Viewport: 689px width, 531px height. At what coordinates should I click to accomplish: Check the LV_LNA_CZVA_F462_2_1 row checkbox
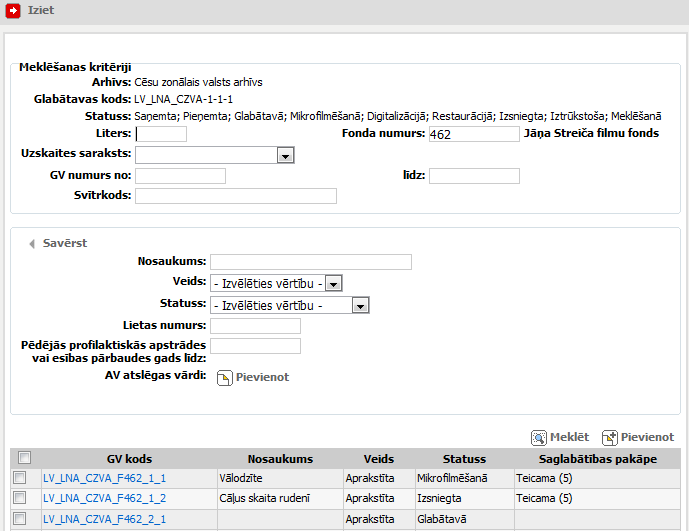[x=19, y=519]
